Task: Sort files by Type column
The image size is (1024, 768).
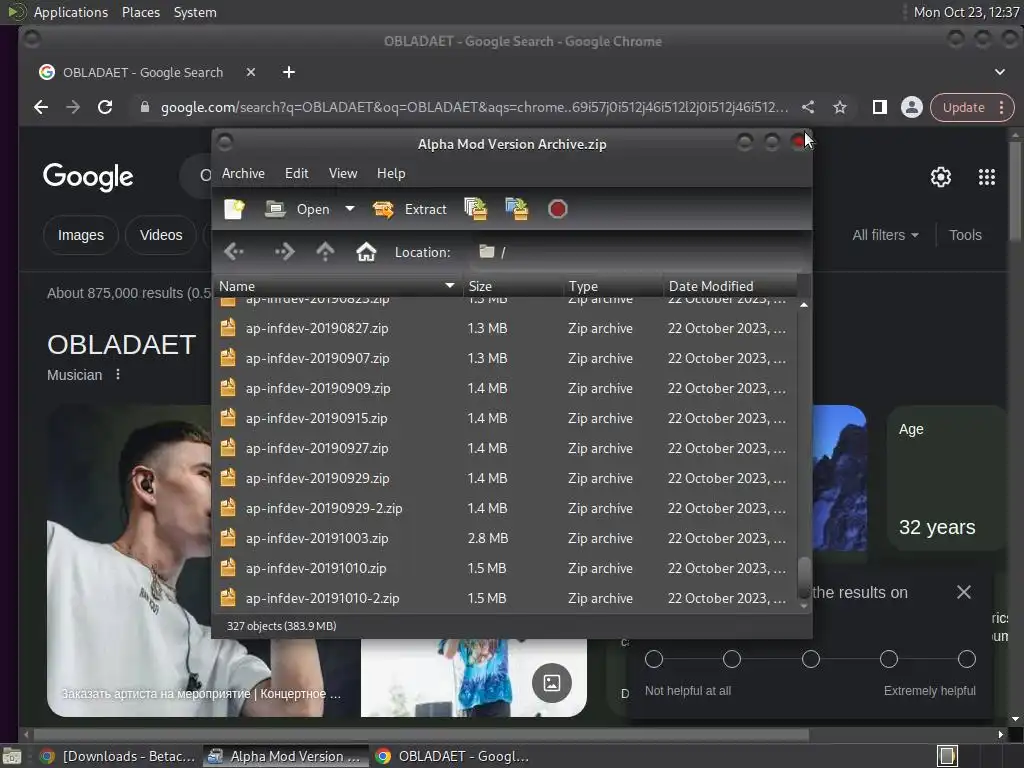Action: 613,286
